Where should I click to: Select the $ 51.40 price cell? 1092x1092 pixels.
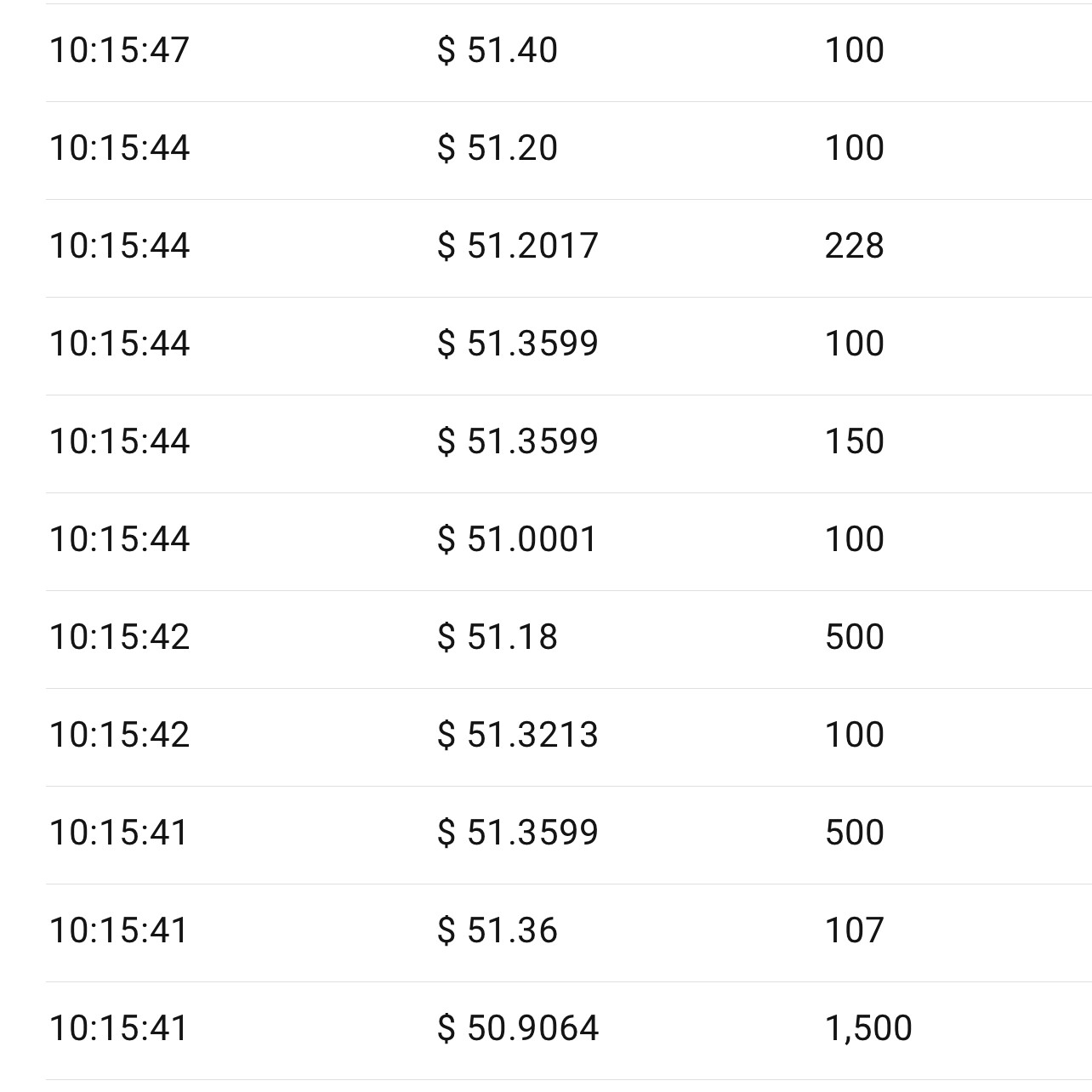pos(498,50)
